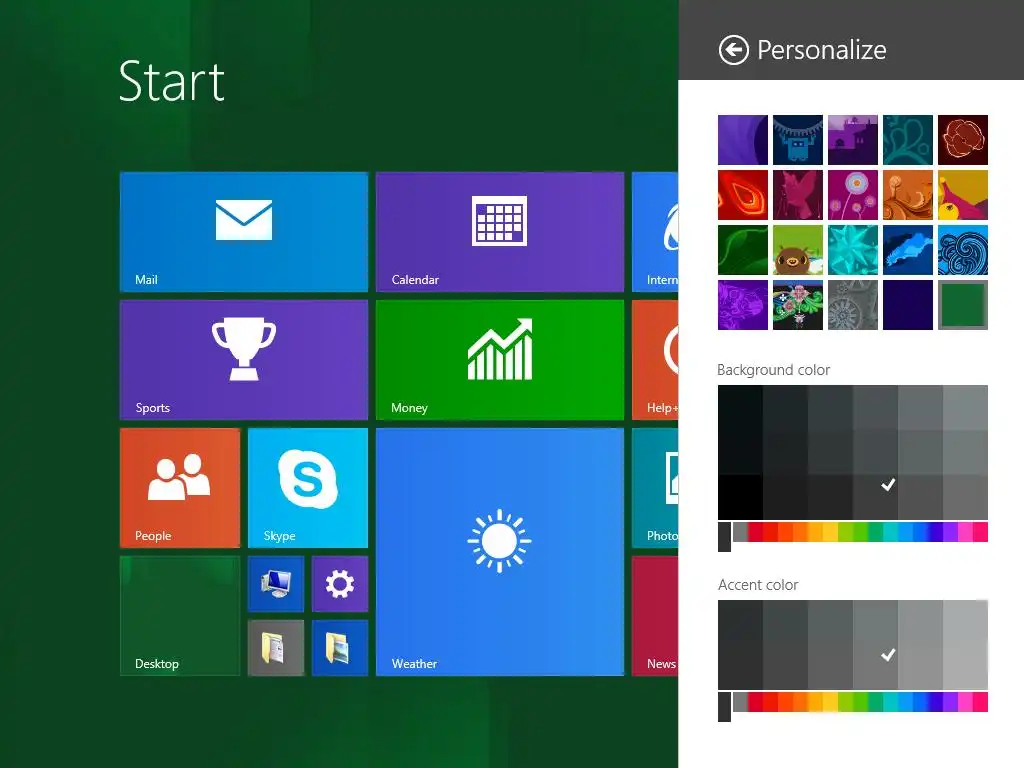
Task: Open the PC settings gear tile
Action: pos(340,584)
